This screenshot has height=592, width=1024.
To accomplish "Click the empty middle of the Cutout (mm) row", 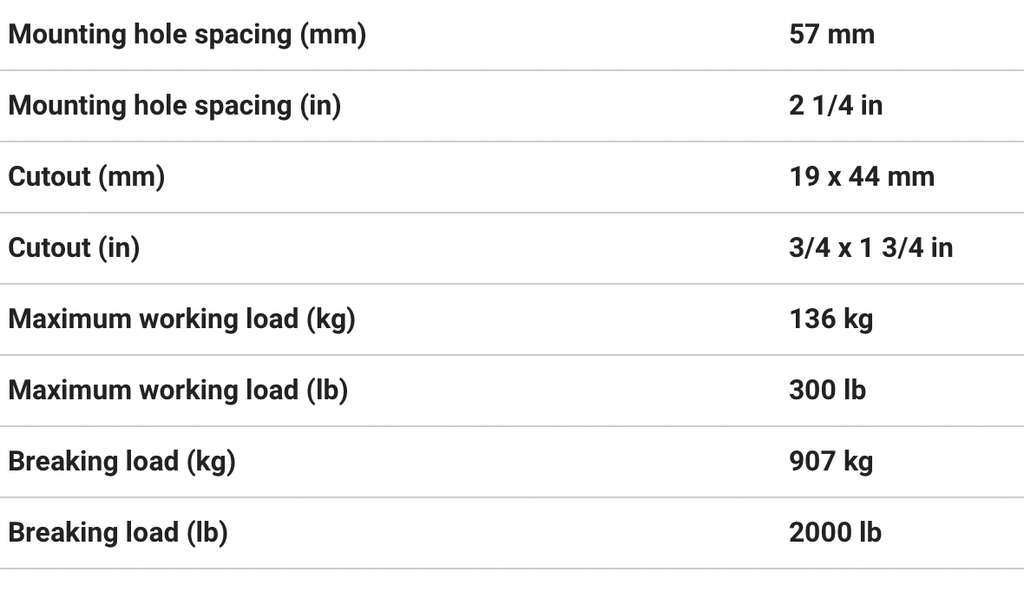I will (x=470, y=177).
